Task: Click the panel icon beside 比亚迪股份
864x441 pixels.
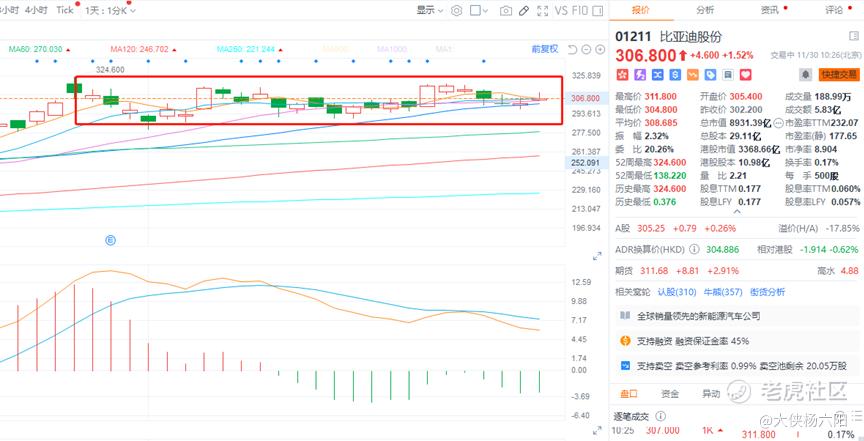Action: tap(854, 36)
